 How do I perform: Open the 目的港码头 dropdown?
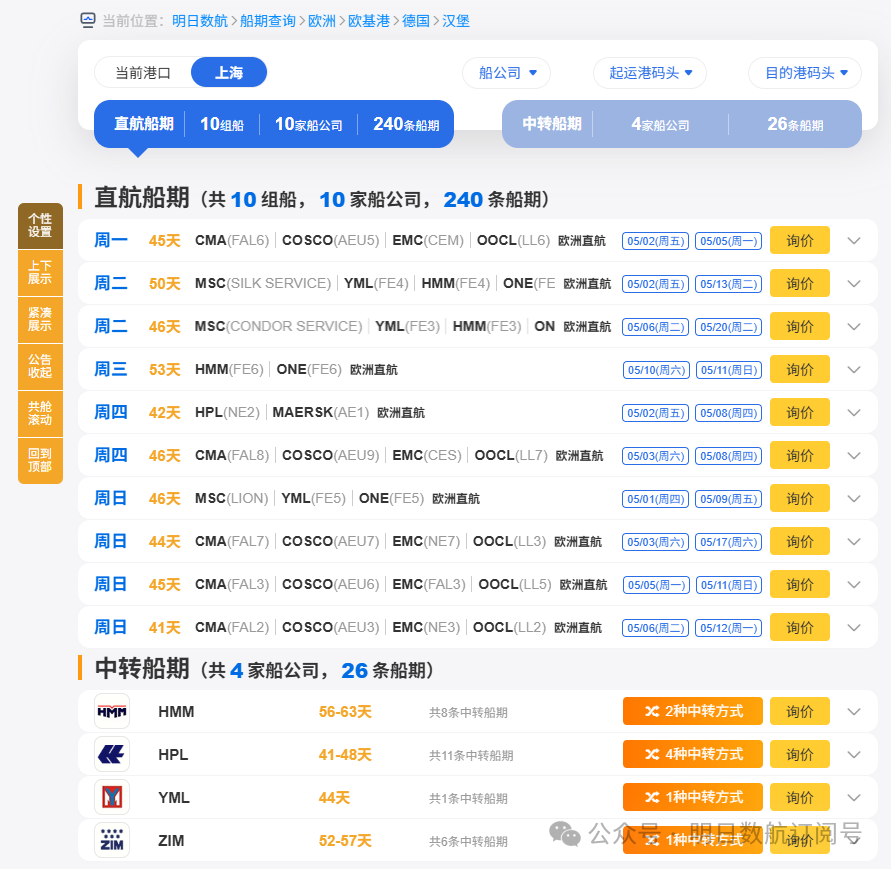click(805, 73)
